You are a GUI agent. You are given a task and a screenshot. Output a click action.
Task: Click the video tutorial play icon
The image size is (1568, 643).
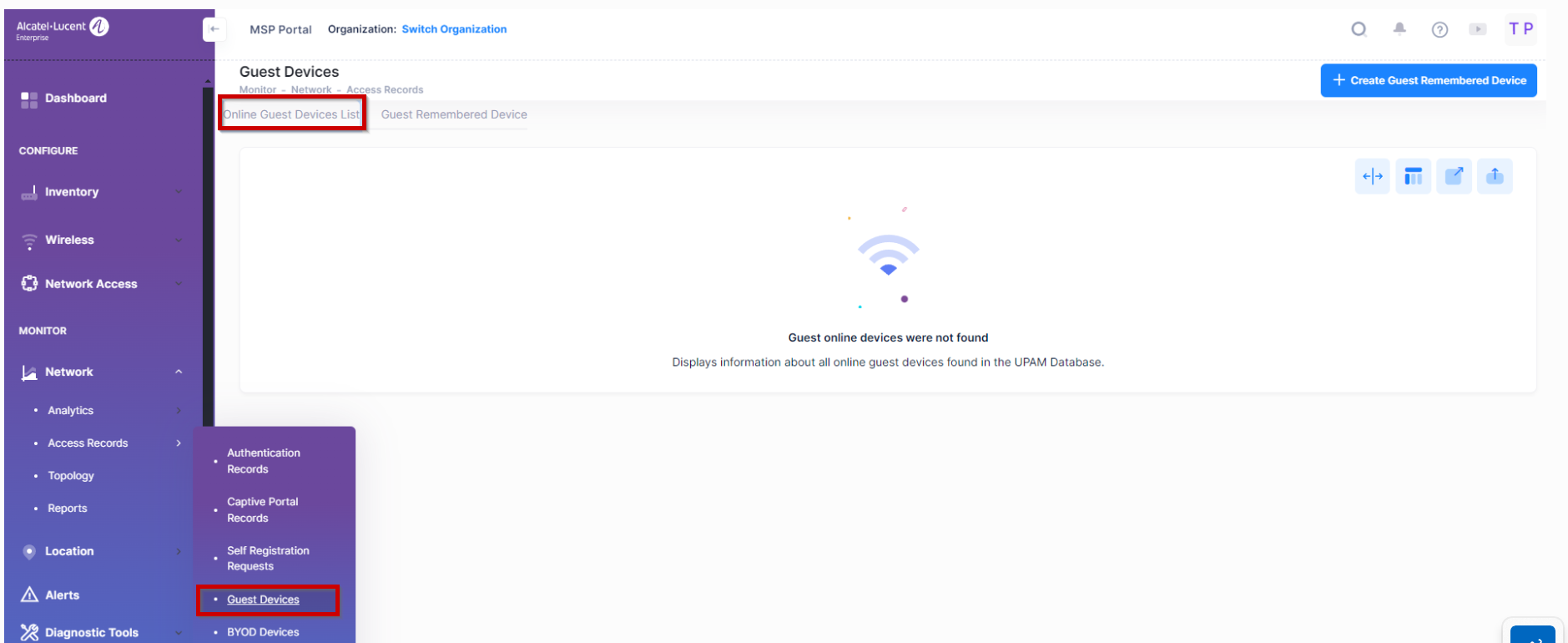tap(1478, 29)
